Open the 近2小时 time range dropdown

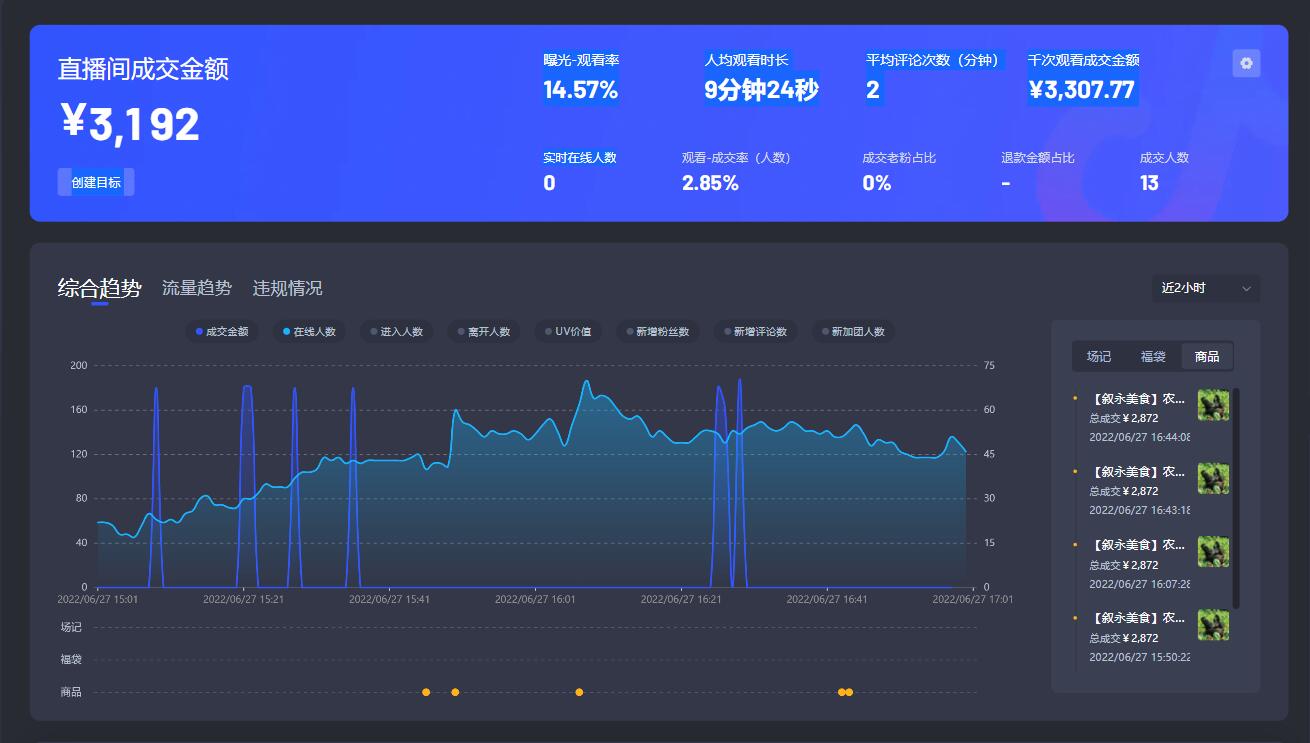pyautogui.click(x=1205, y=288)
